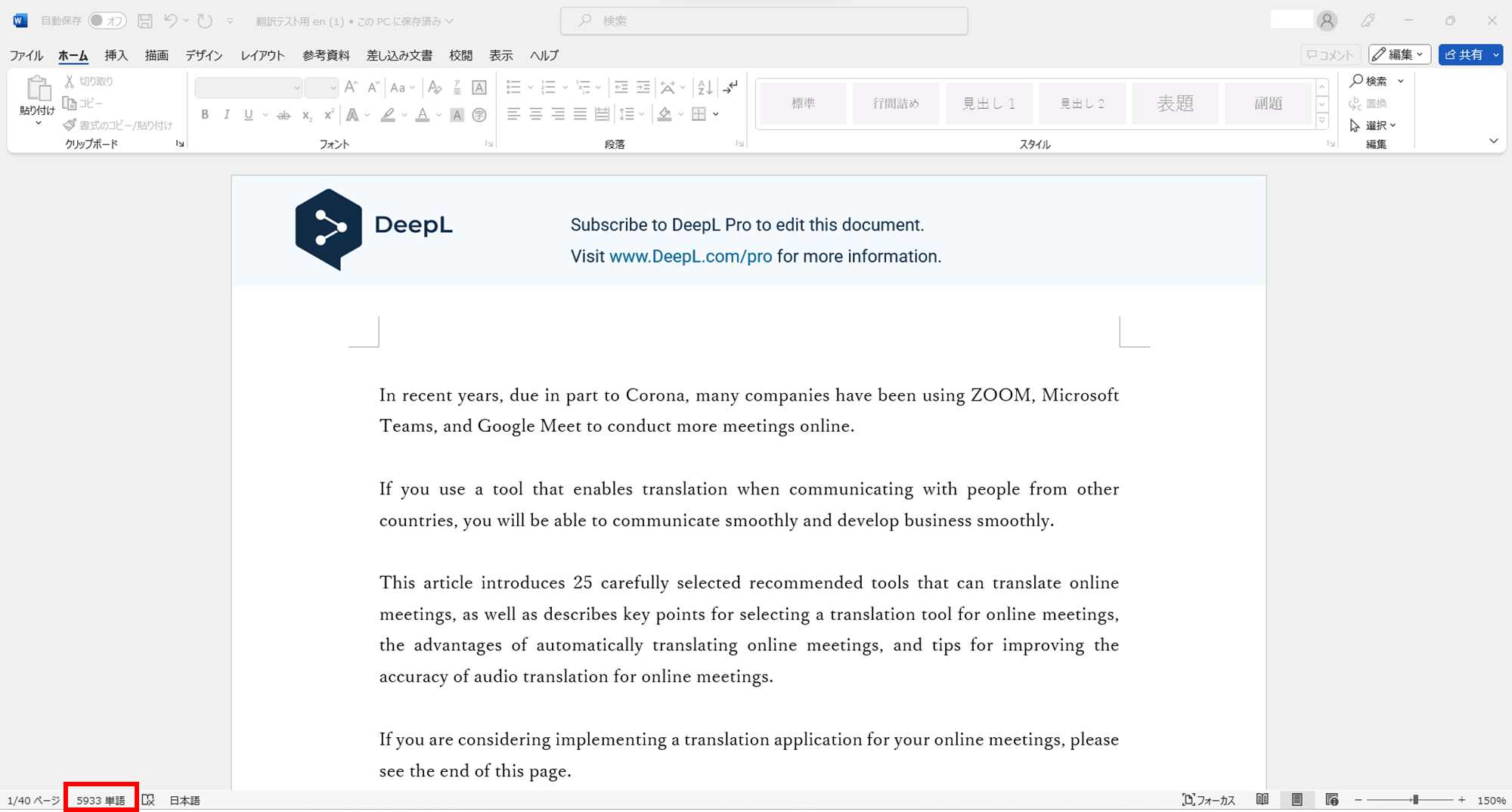Click the character border boxed-A icon
The width and height of the screenshot is (1512, 812).
coord(479,87)
